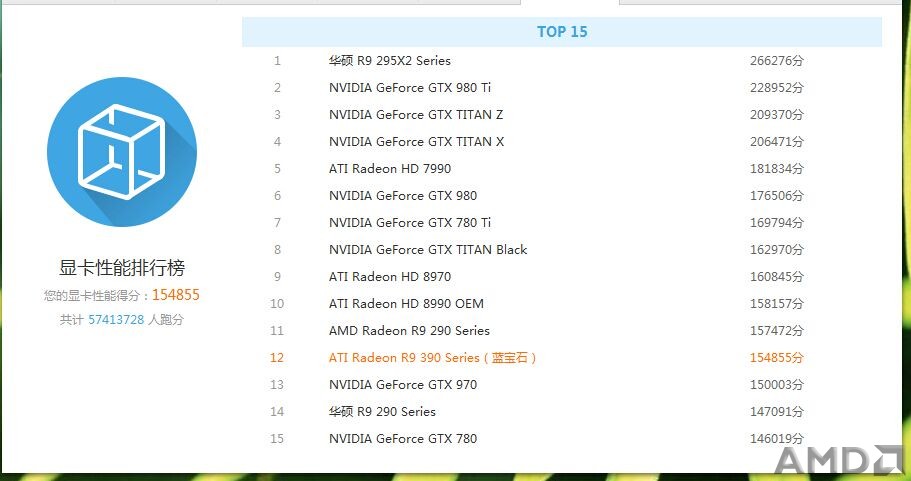Click the score 157472分
Image resolution: width=911 pixels, height=481 pixels.
[x=777, y=331]
